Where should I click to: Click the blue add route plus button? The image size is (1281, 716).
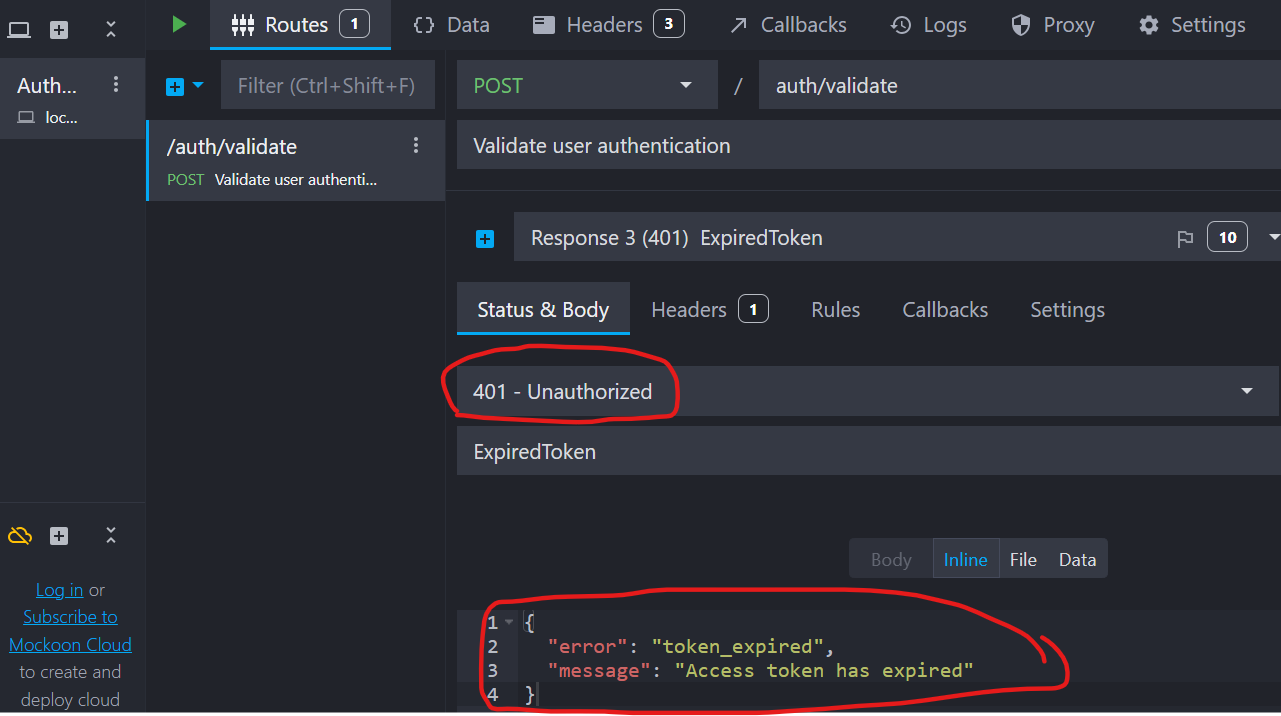(x=175, y=86)
